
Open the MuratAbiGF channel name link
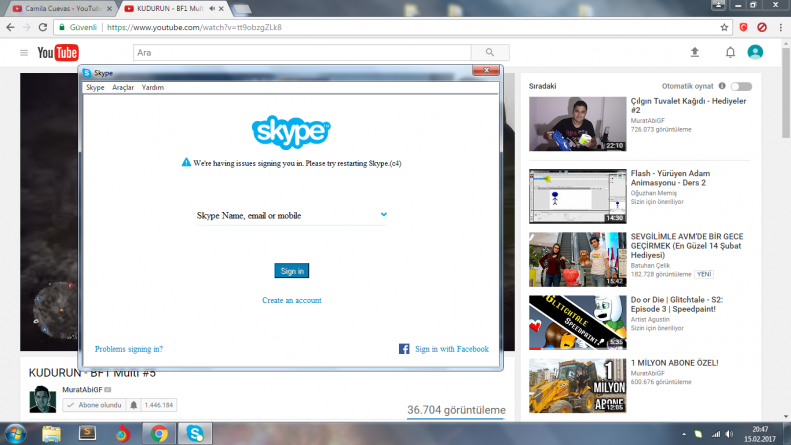[82, 390]
